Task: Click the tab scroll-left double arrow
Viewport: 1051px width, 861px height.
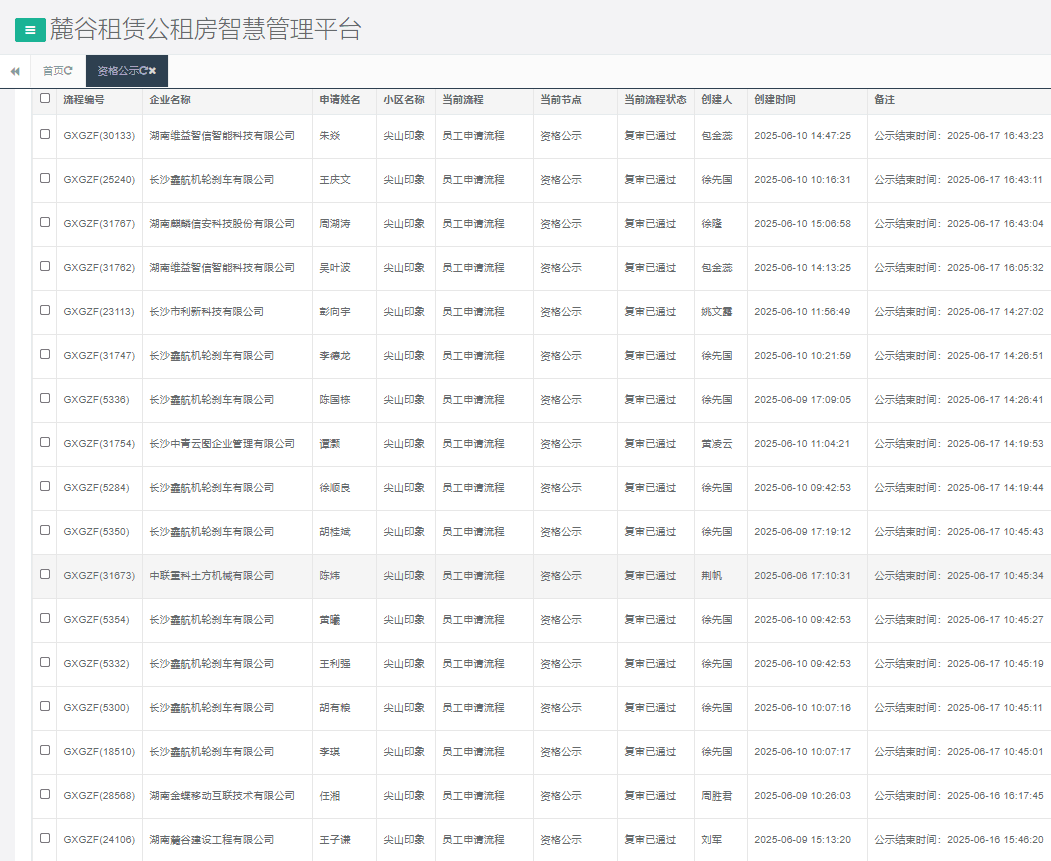Action: click(15, 71)
